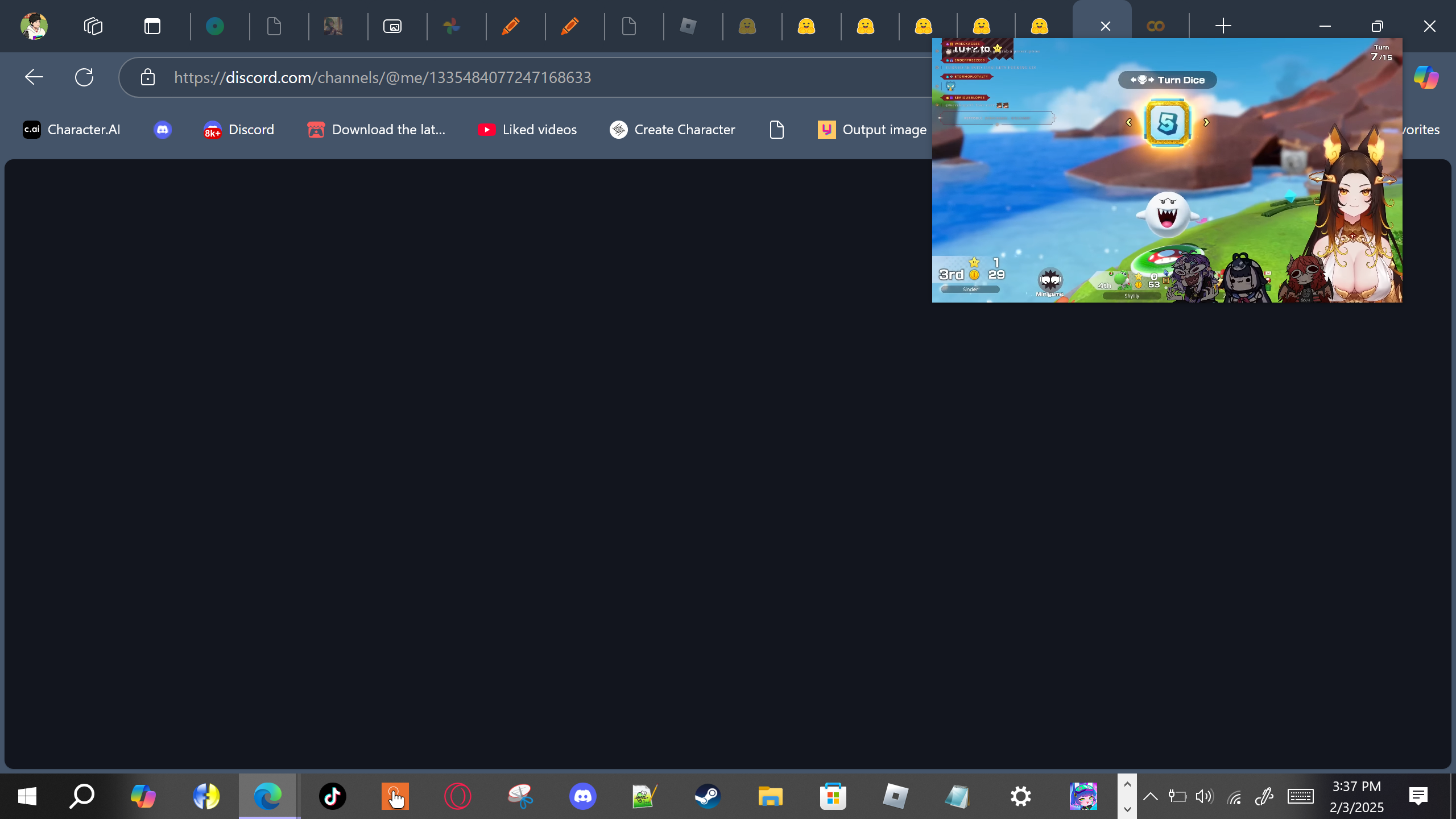Open the unlabeled Discord logo bookmark
This screenshot has height=819, width=1456.
click(163, 130)
